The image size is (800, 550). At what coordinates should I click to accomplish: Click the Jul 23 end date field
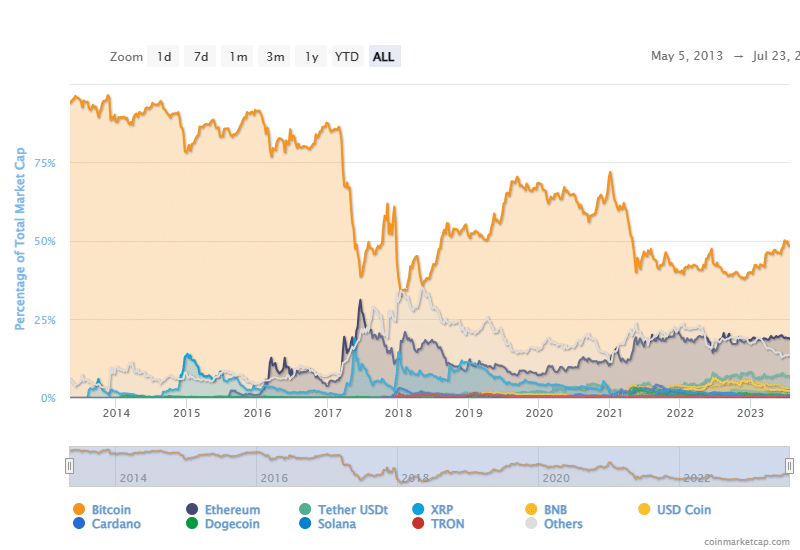coord(776,56)
